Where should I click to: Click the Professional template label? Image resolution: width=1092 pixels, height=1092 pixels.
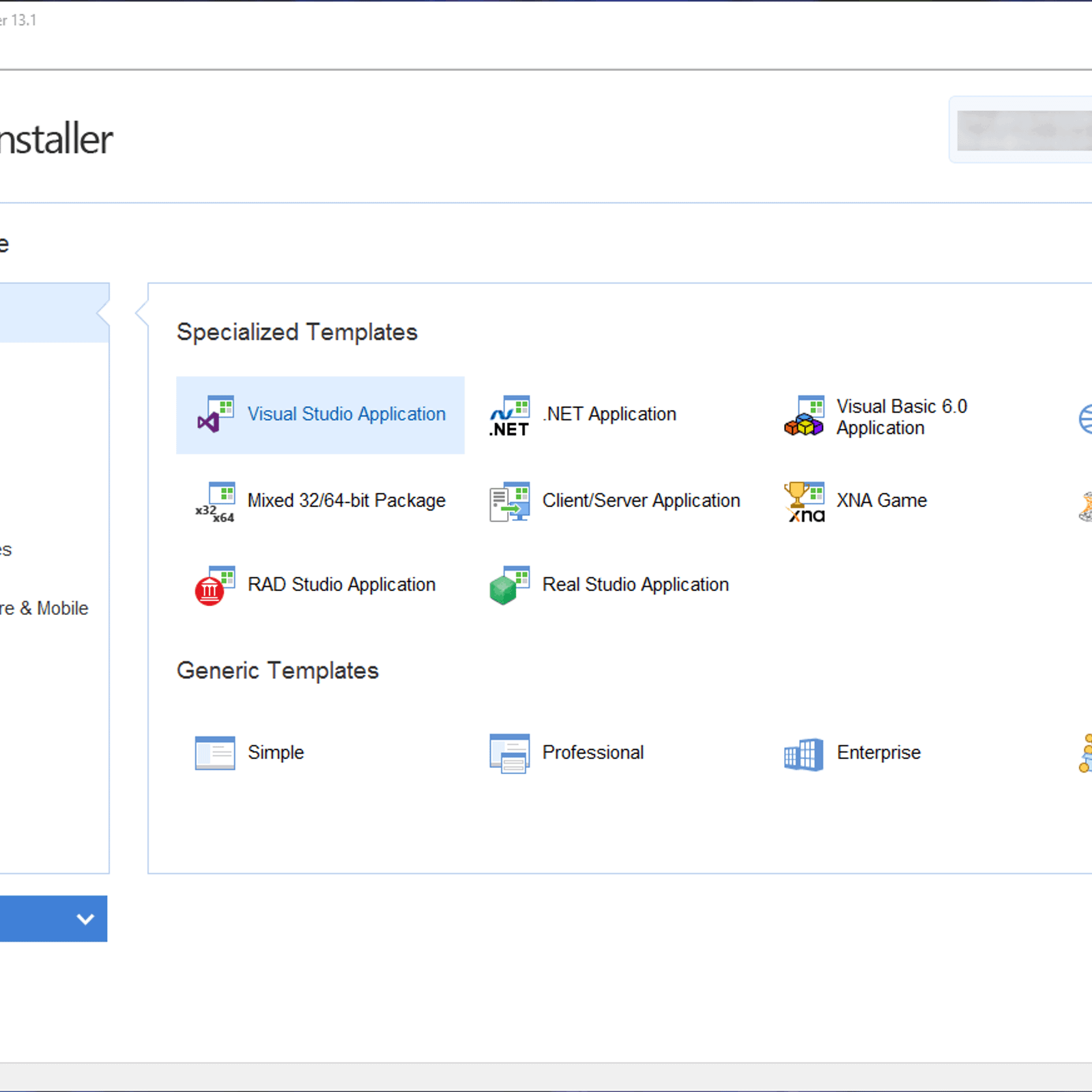pyautogui.click(x=593, y=753)
